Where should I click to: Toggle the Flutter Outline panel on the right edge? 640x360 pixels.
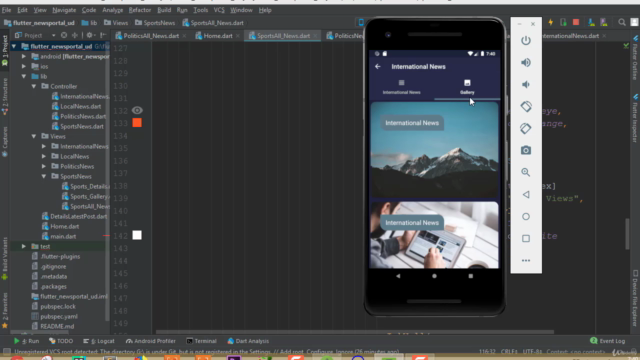pyautogui.click(x=636, y=58)
